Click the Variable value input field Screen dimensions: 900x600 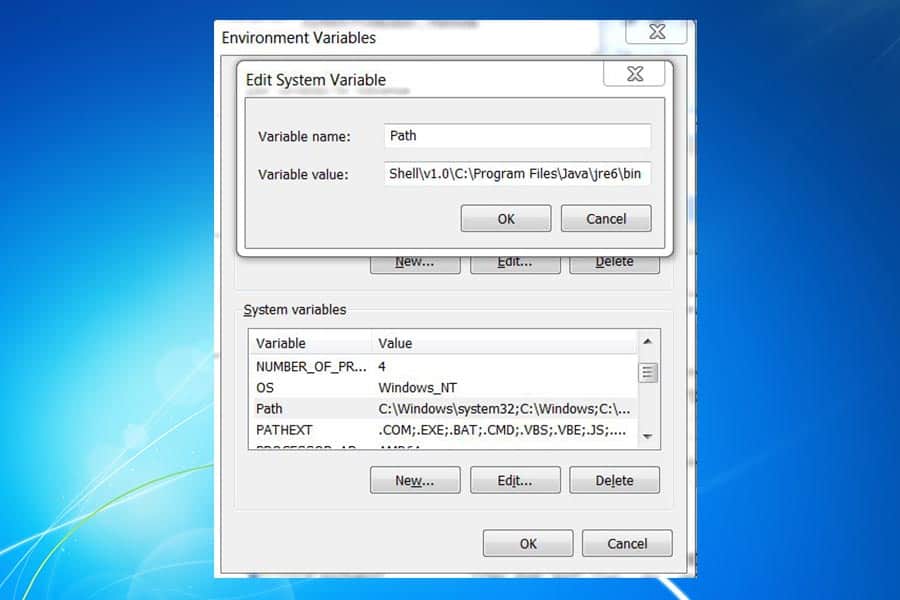tap(517, 173)
